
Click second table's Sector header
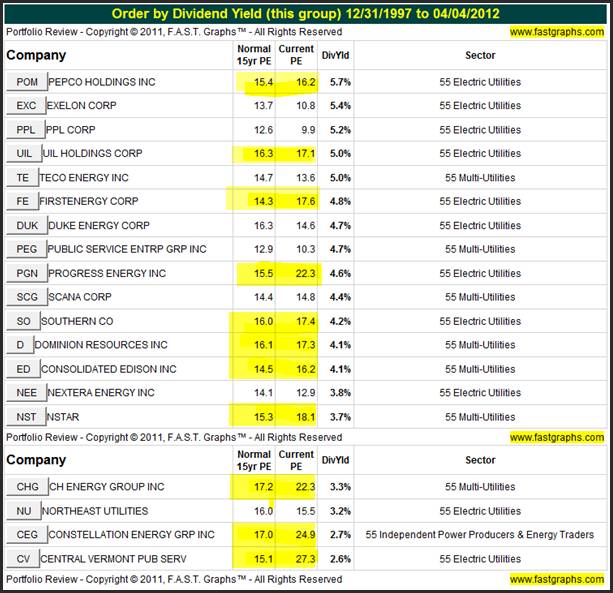pos(480,460)
